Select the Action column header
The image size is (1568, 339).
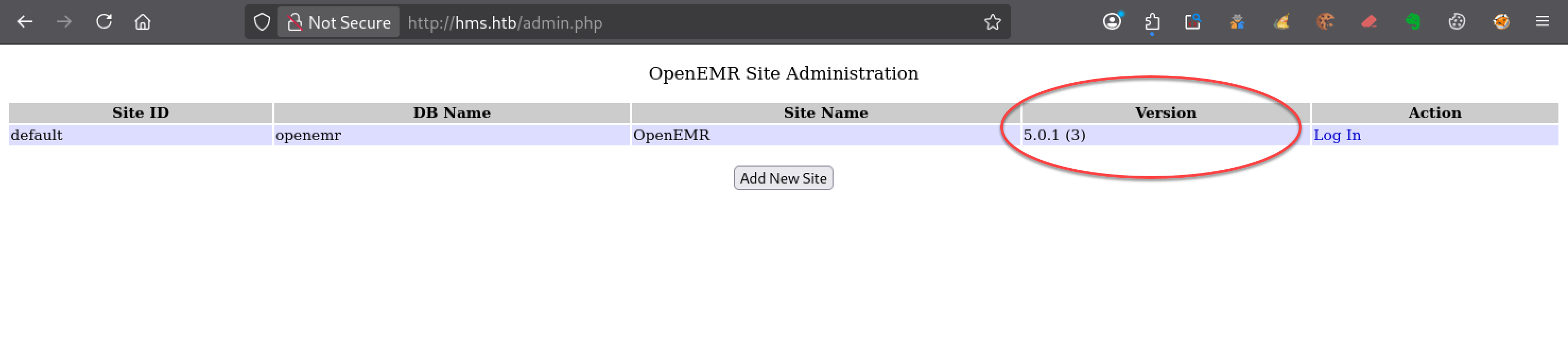pyautogui.click(x=1435, y=112)
